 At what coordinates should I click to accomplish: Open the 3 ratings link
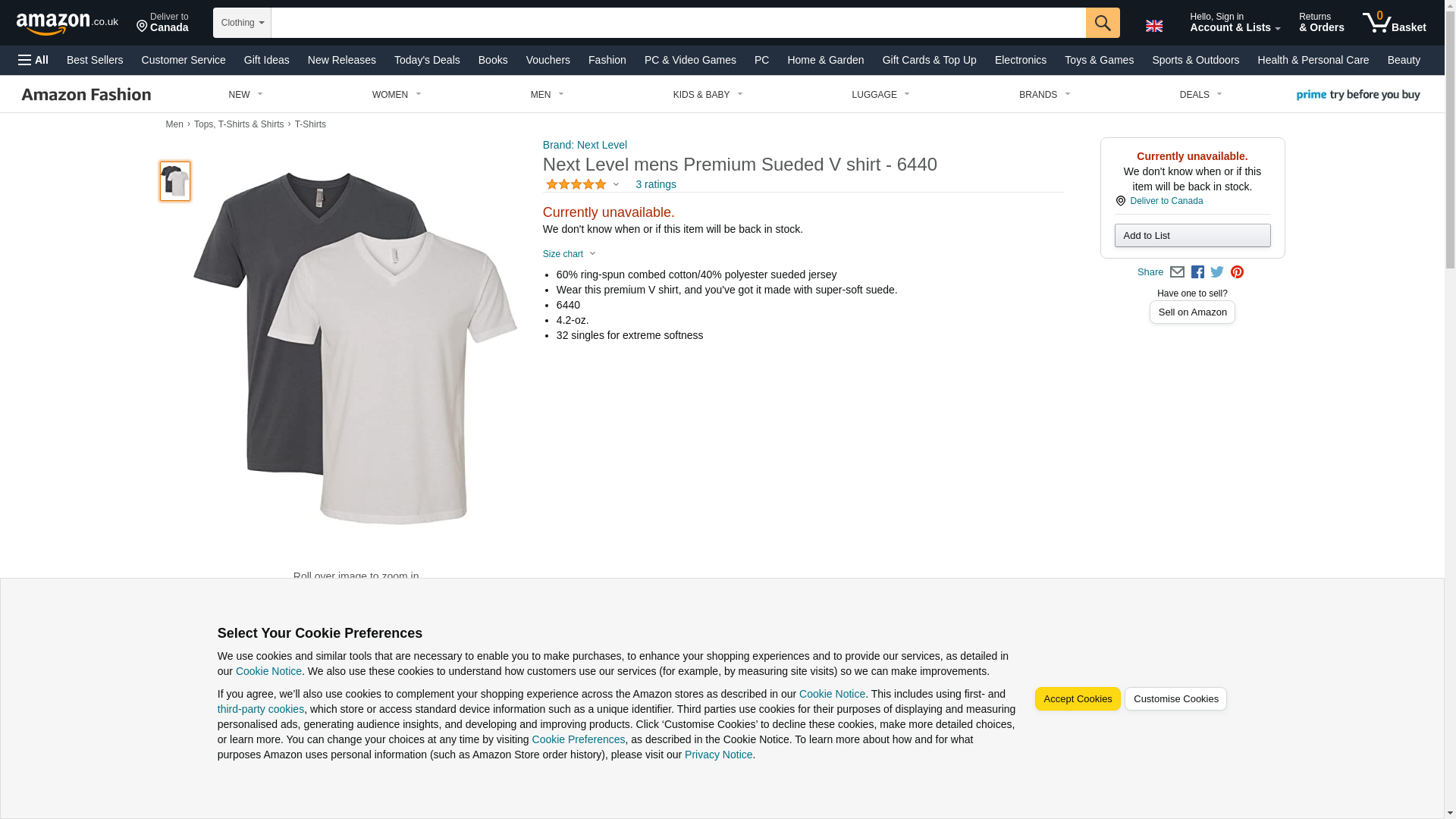coord(655,184)
